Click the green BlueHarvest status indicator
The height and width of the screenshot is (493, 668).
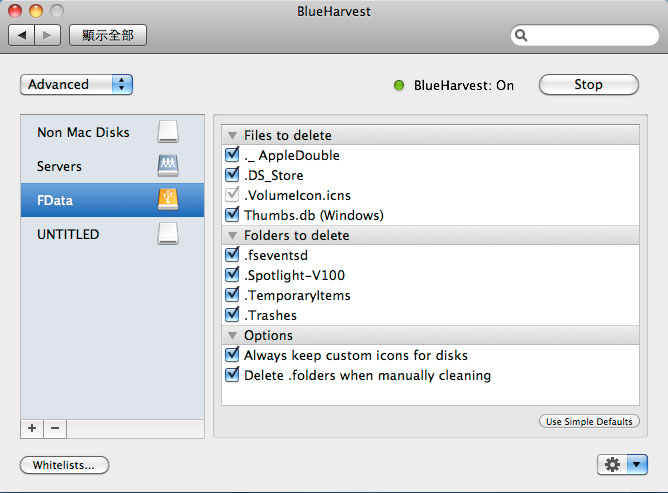pos(399,85)
